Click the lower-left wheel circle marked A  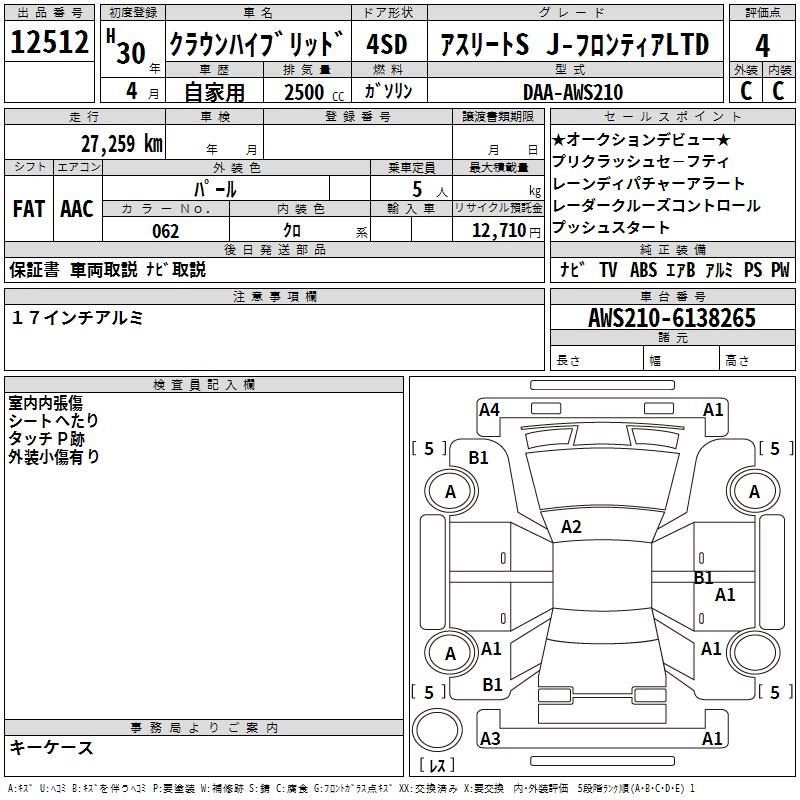coord(450,653)
